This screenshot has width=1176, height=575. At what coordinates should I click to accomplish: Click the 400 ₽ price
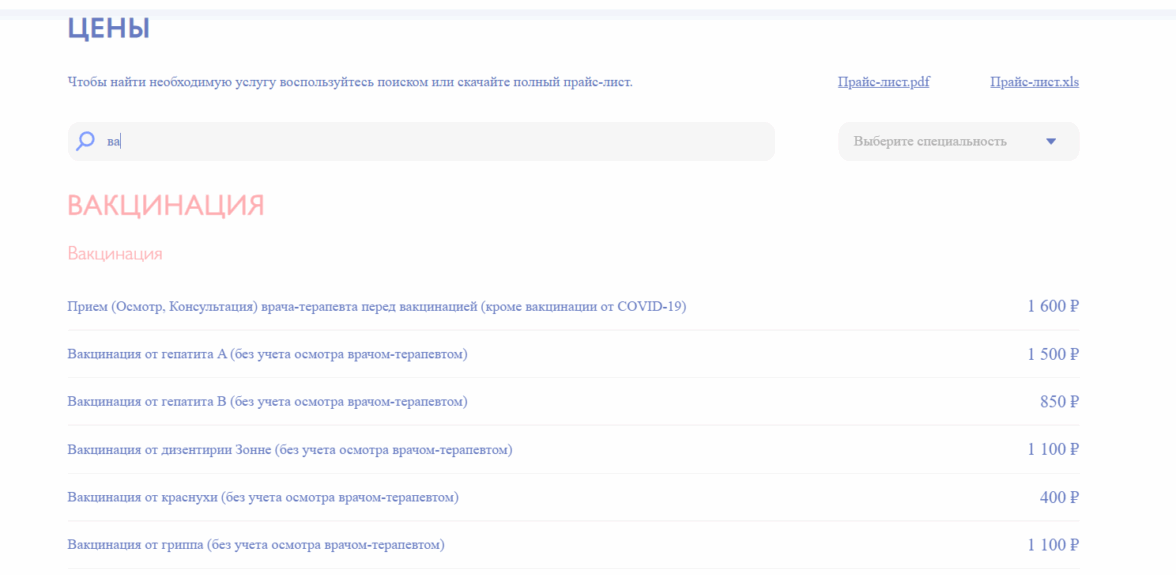pos(1059,497)
